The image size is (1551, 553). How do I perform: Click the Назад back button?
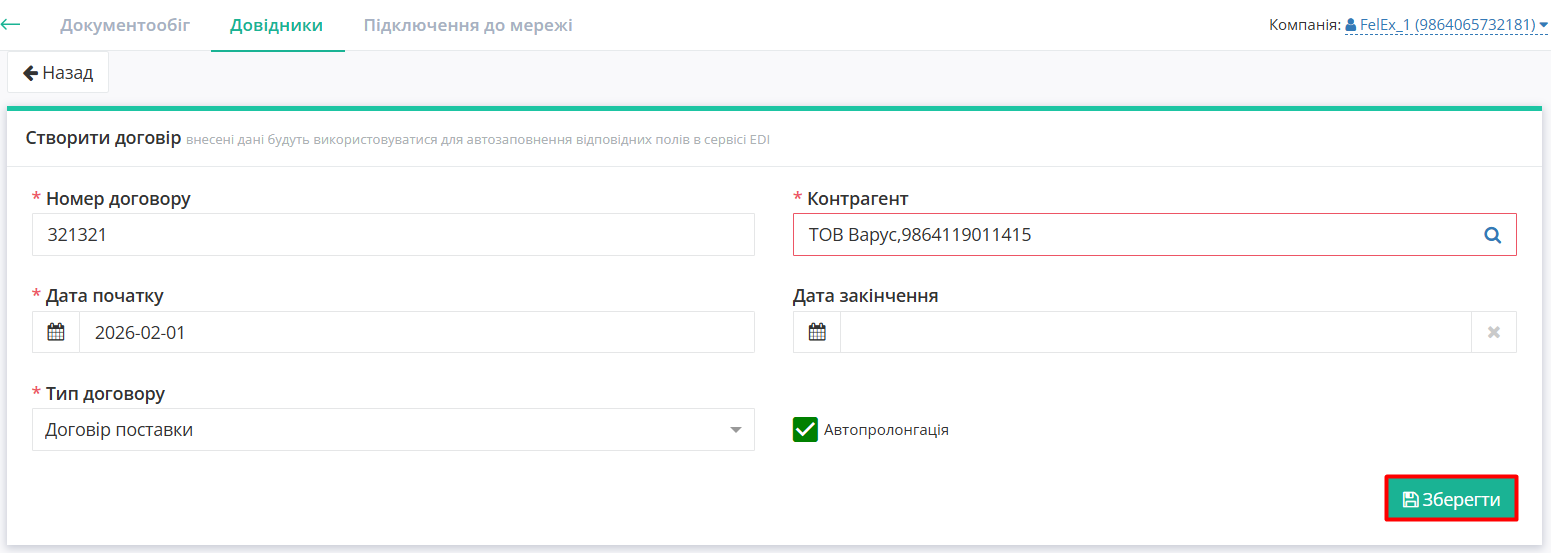(58, 72)
